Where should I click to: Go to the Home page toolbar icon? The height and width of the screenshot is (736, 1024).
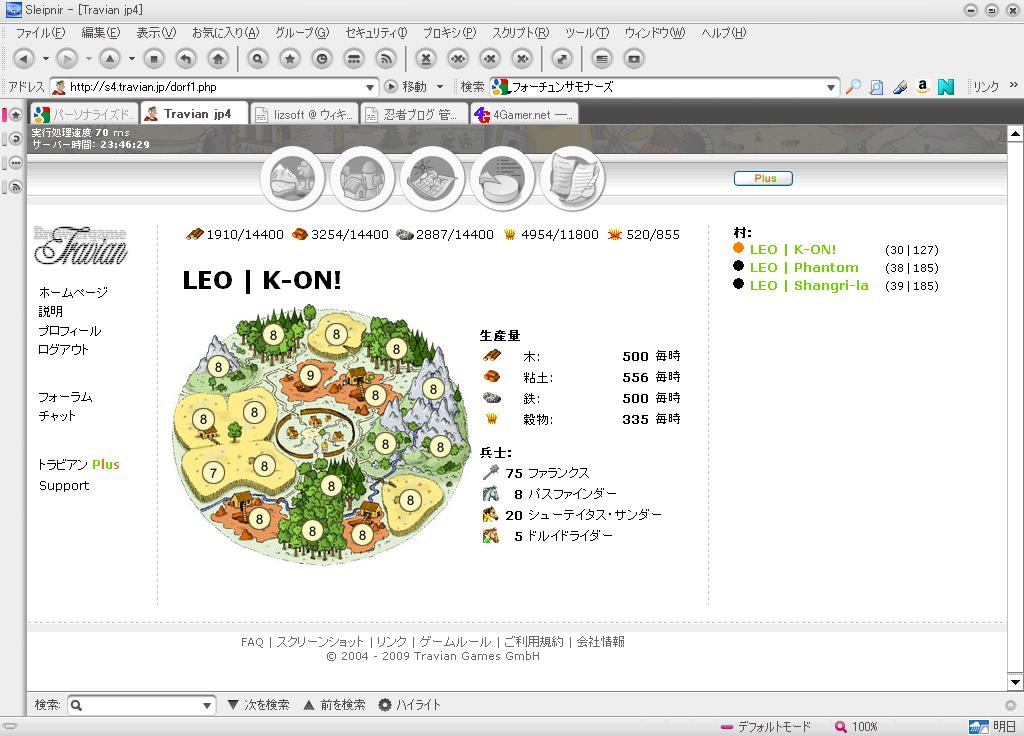pyautogui.click(x=218, y=59)
